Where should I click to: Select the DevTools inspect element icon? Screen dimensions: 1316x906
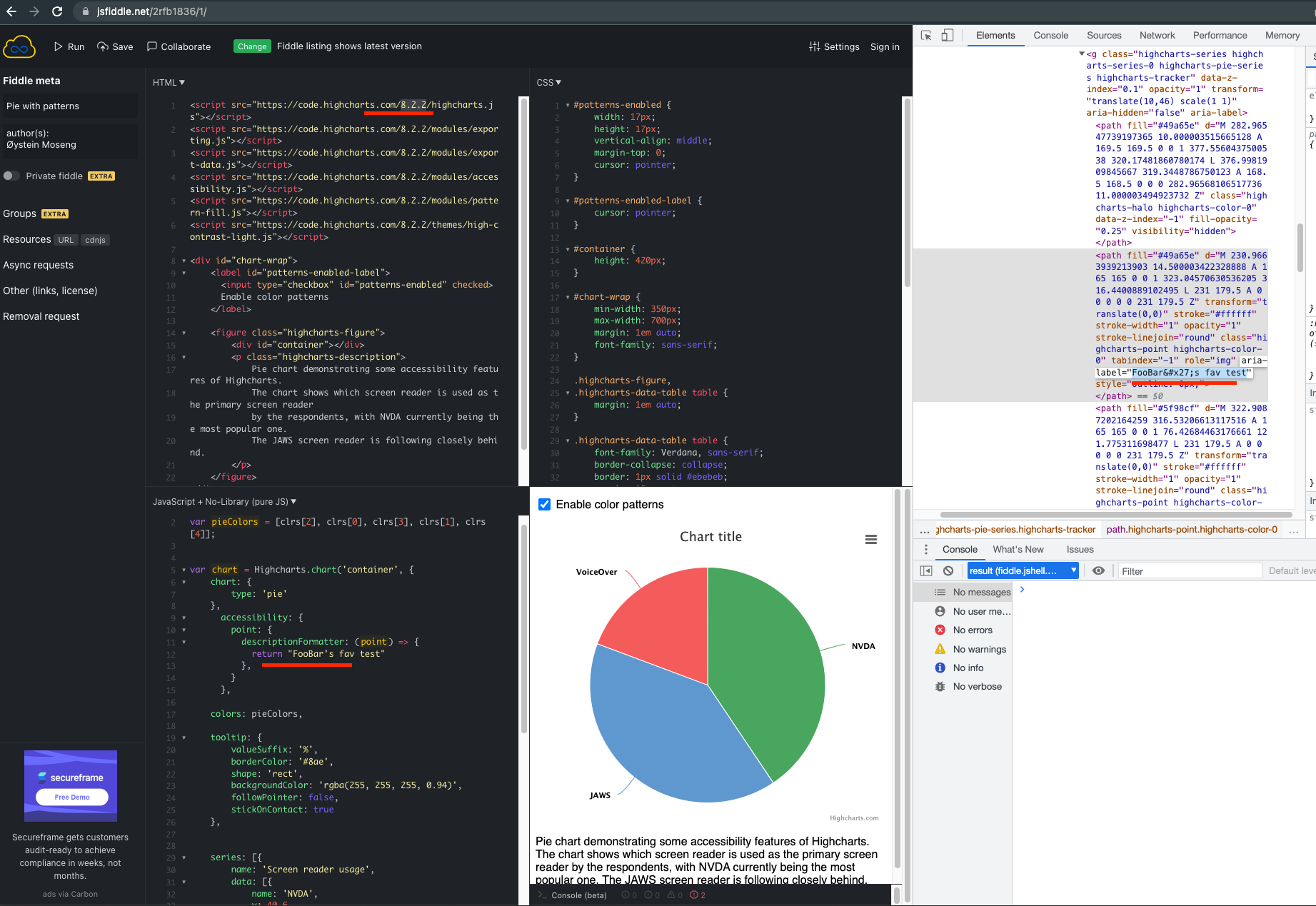tap(926, 35)
